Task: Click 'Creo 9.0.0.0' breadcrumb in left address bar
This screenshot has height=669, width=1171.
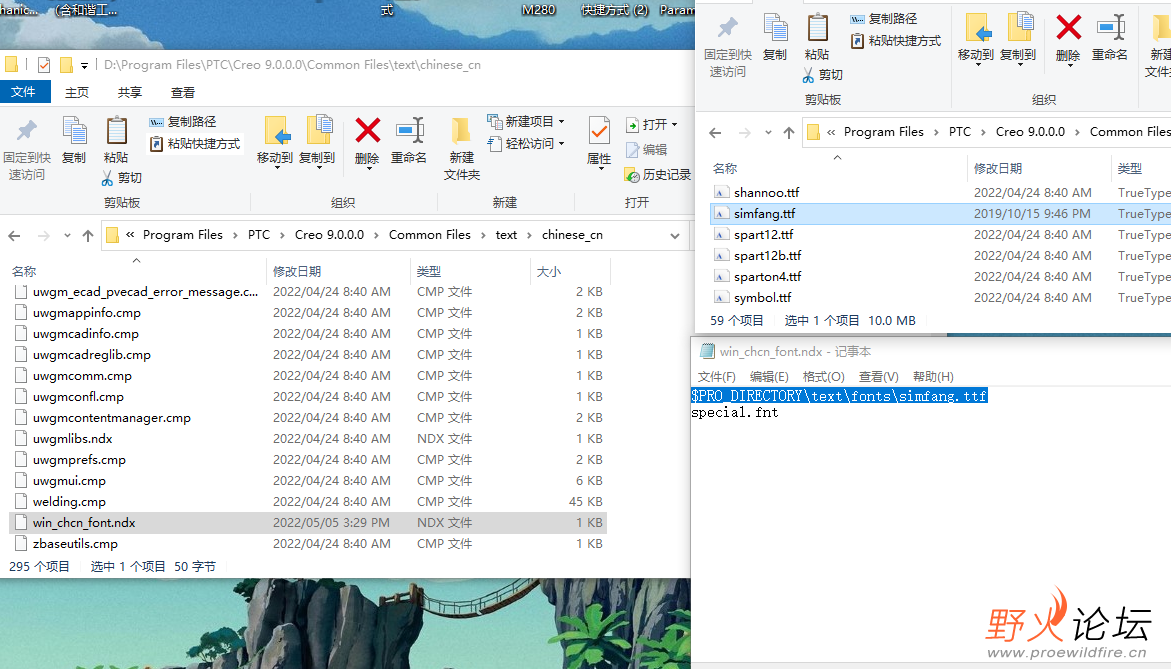Action: click(x=329, y=234)
